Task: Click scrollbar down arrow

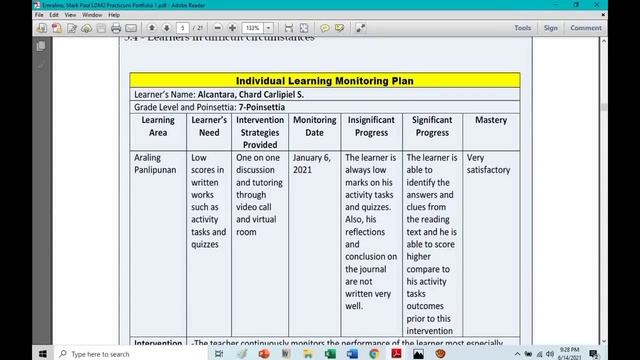Action: click(x=604, y=341)
